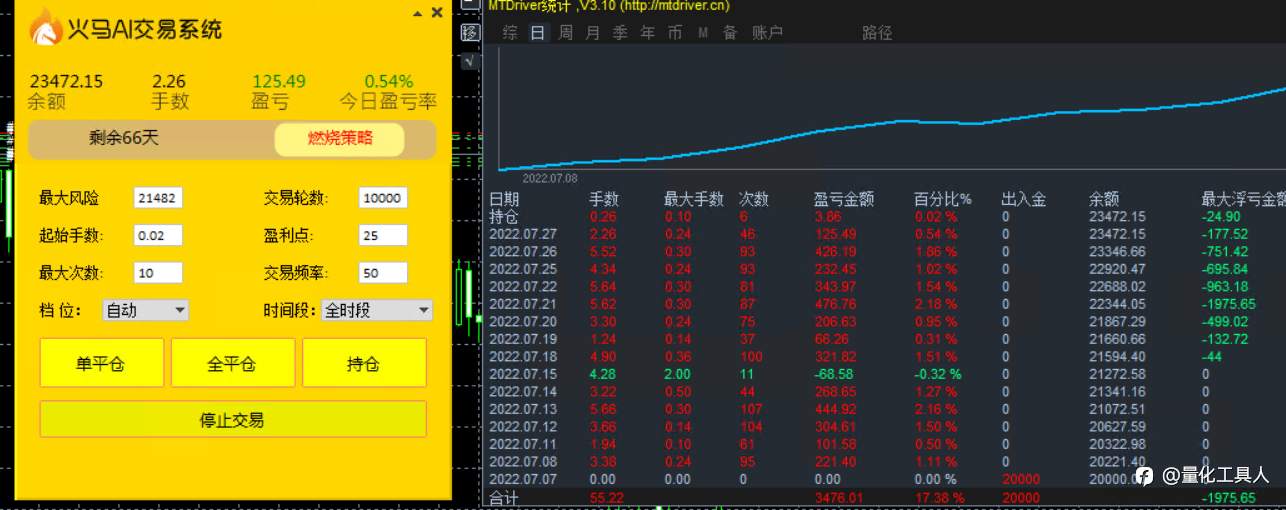The image size is (1286, 510).
Task: Switch to the M tab in MTDriver
Action: point(703,33)
